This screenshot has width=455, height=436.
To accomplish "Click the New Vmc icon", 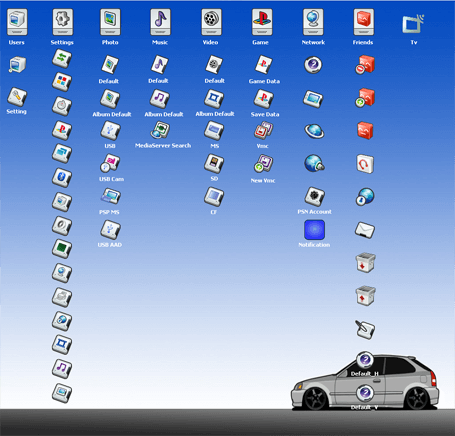I will tap(263, 164).
